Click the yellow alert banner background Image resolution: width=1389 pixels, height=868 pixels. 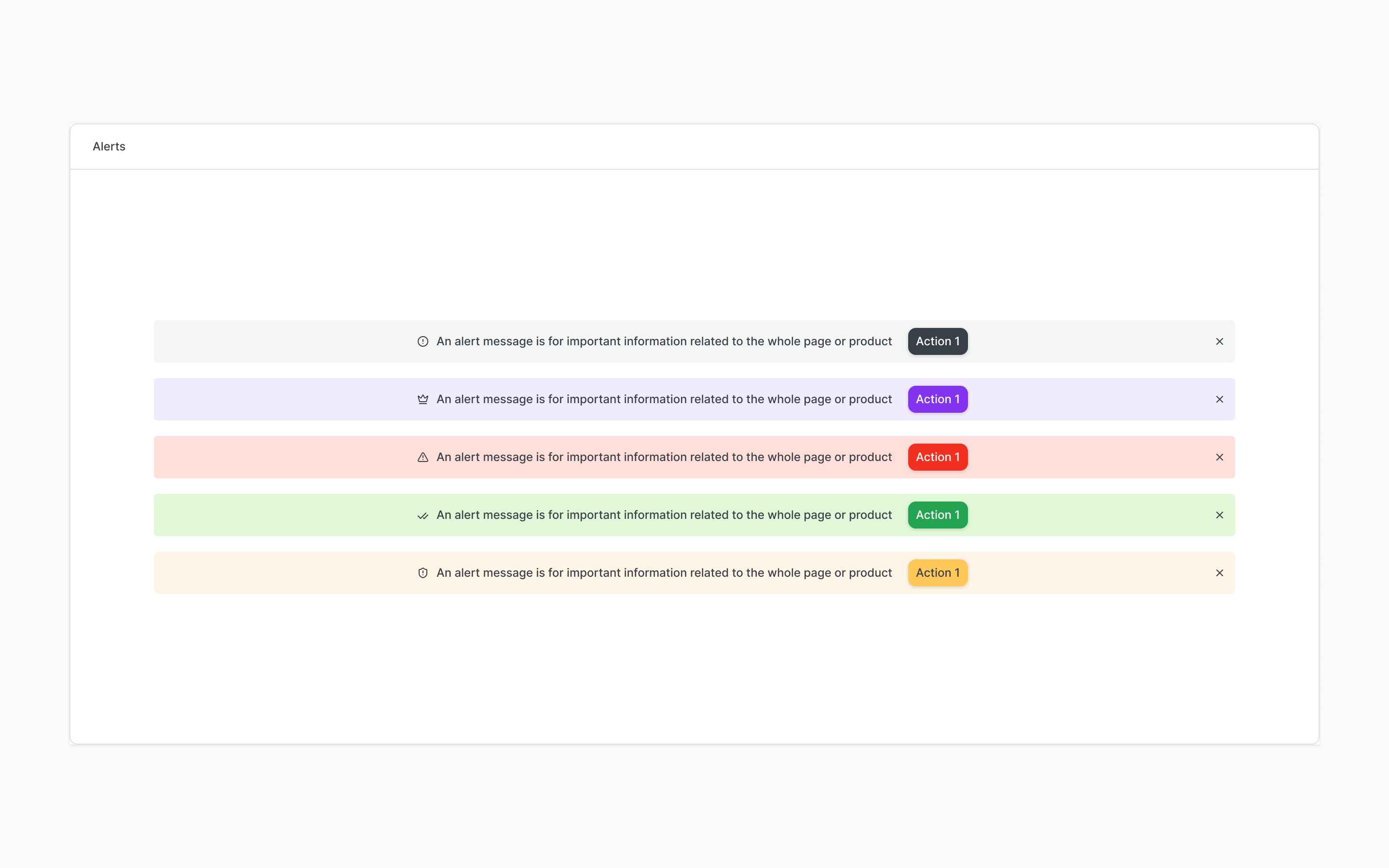(259, 572)
